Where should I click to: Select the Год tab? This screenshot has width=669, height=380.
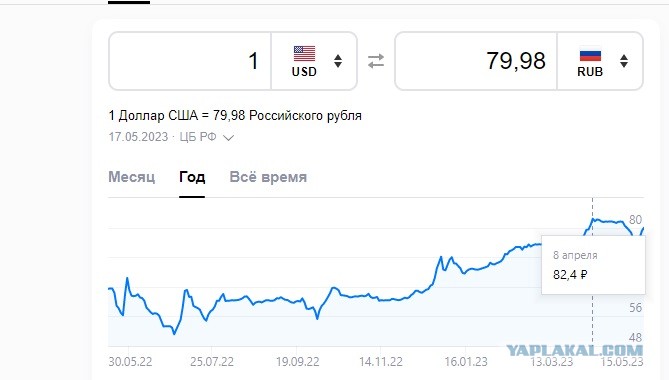192,177
